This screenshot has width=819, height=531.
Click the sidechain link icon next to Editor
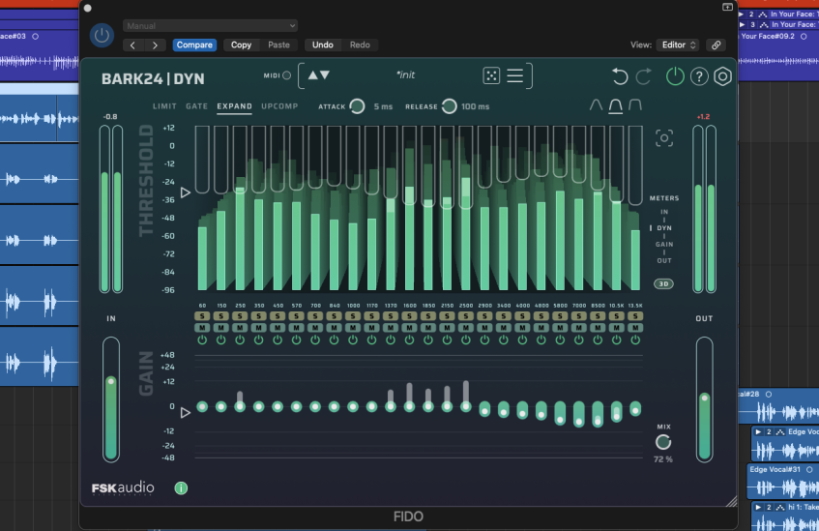[x=716, y=45]
